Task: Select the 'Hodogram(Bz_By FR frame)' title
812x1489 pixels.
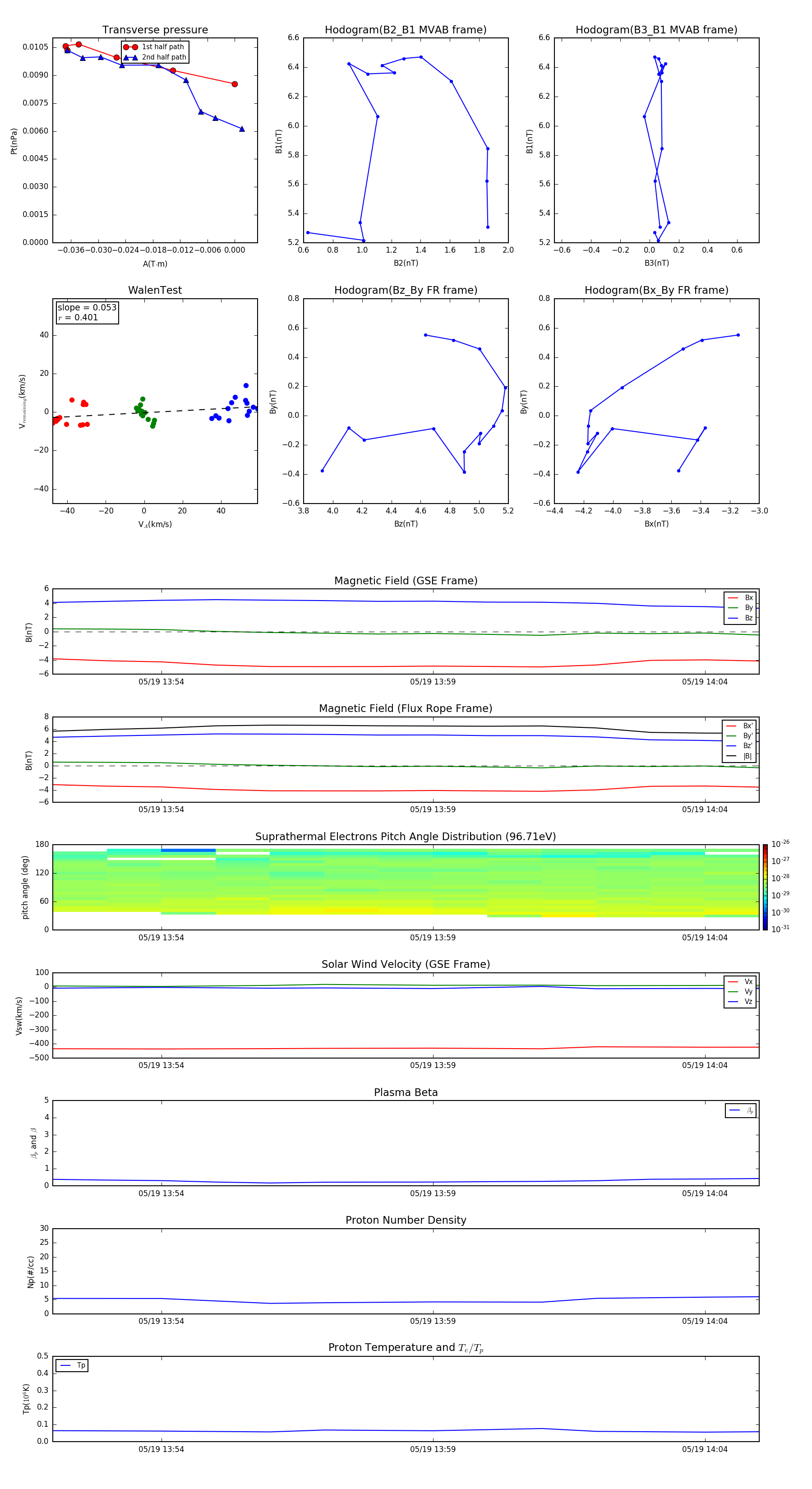Action: (x=406, y=290)
